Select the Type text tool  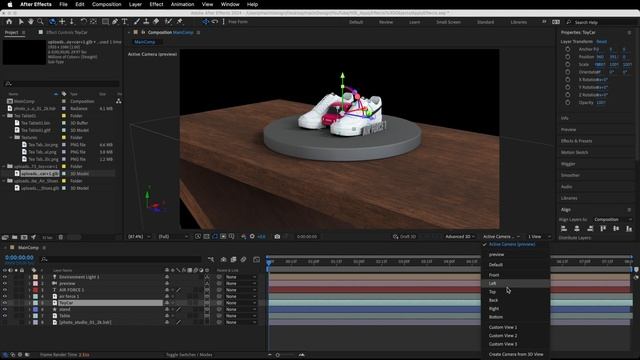coord(125,22)
